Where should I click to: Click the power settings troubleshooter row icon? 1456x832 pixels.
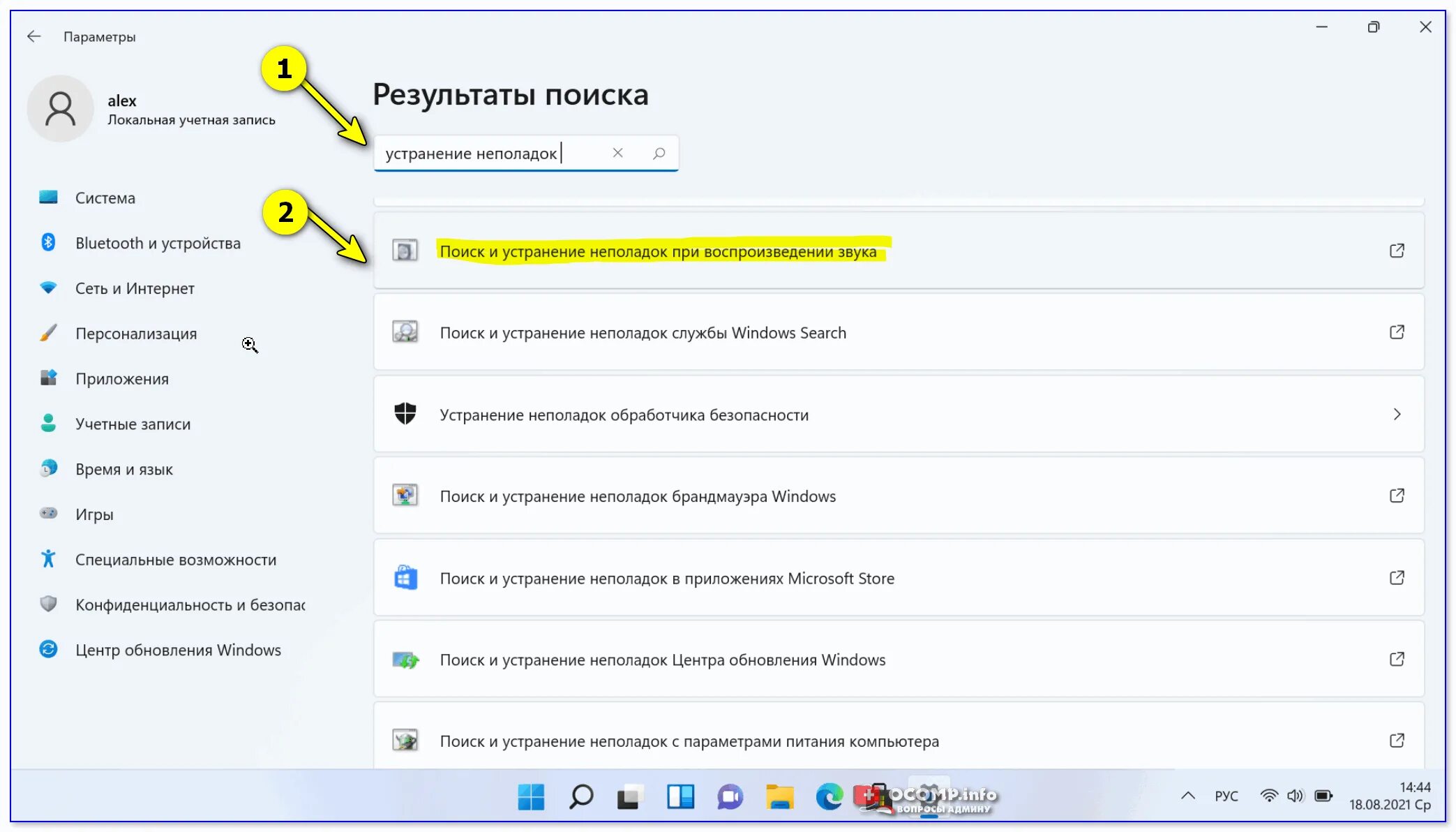click(405, 740)
